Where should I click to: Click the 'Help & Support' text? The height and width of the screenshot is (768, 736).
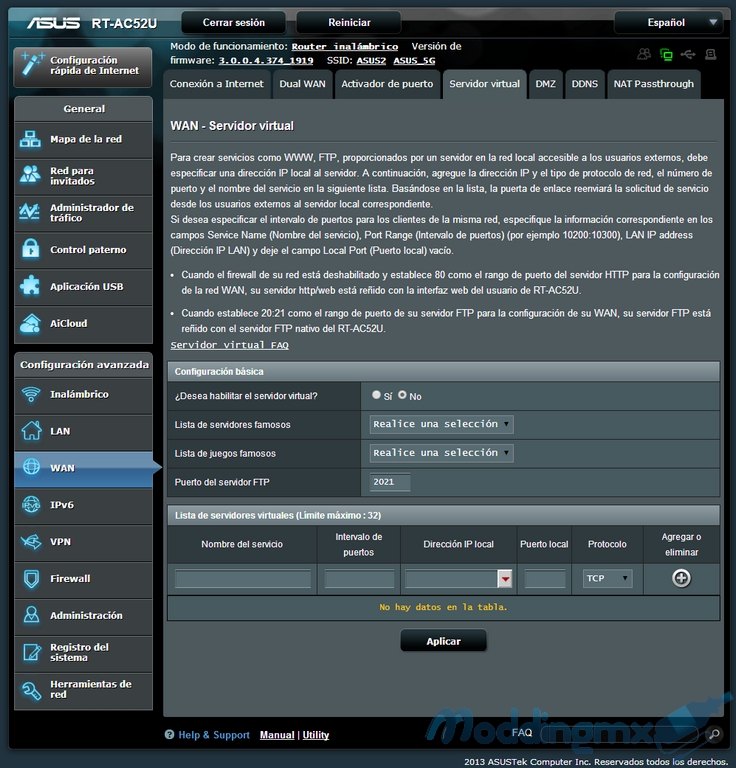pyautogui.click(x=214, y=735)
